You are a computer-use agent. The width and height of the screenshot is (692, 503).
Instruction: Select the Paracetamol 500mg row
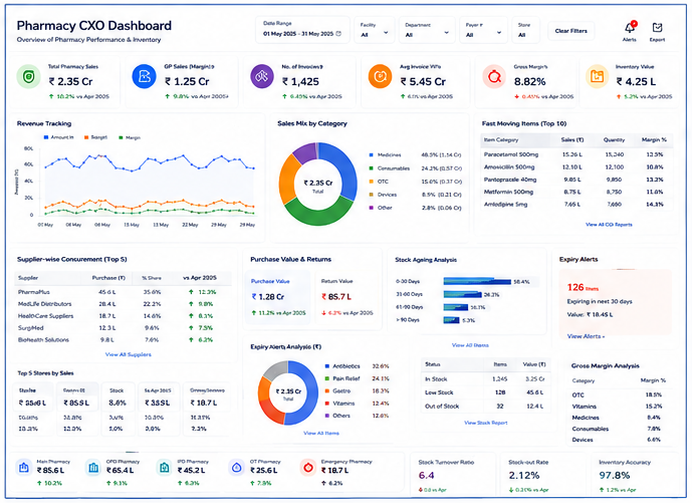576,154
